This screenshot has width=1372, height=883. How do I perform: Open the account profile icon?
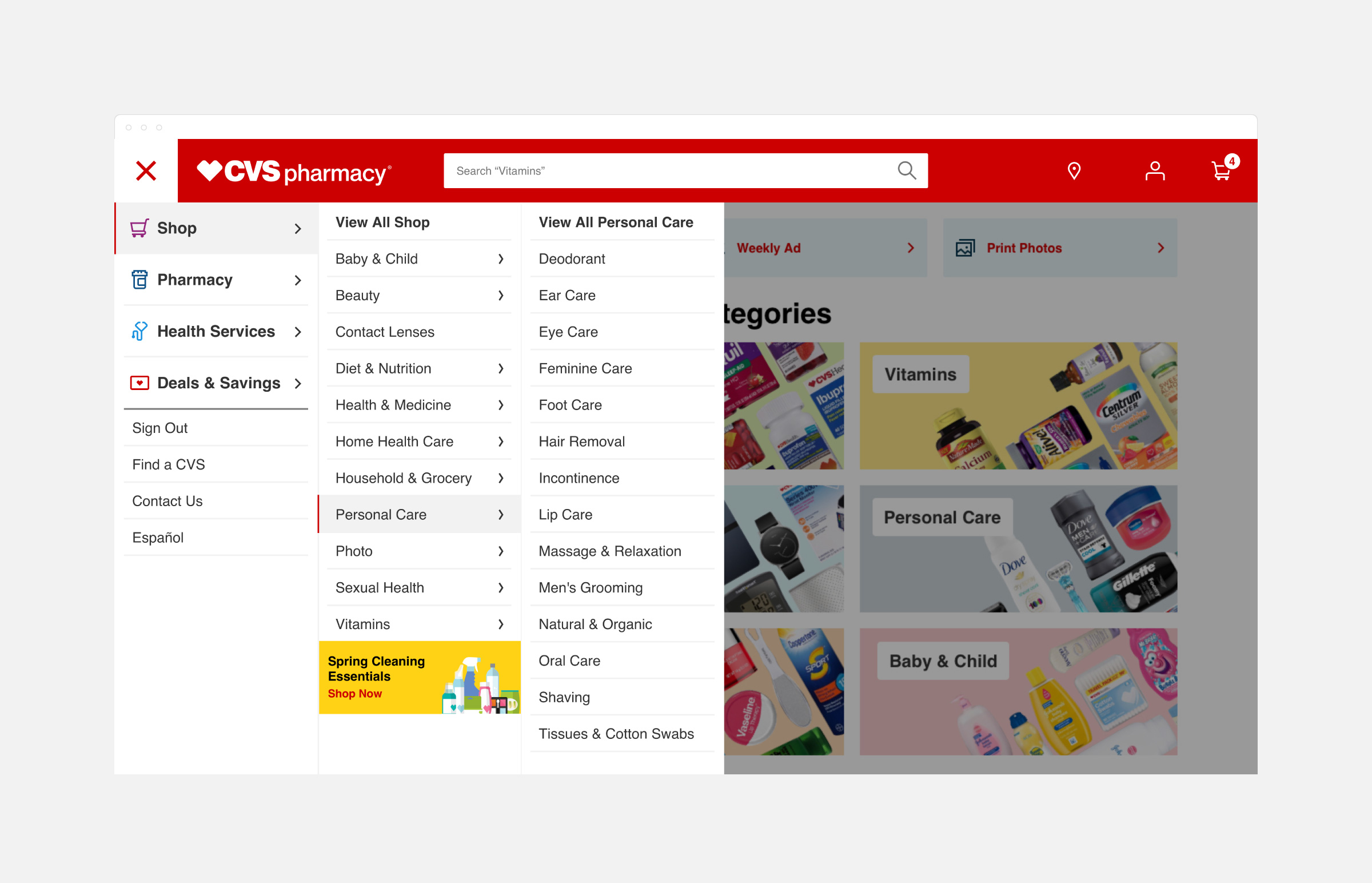click(x=1155, y=171)
